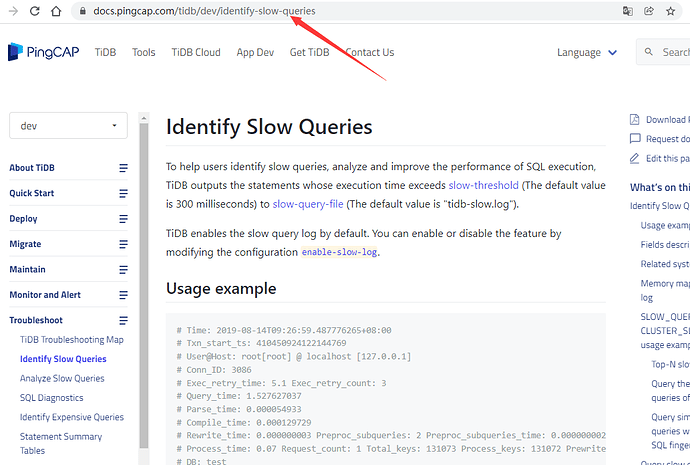Click the search magnifier icon
Viewport: 690px width, 465px height.
click(x=649, y=53)
